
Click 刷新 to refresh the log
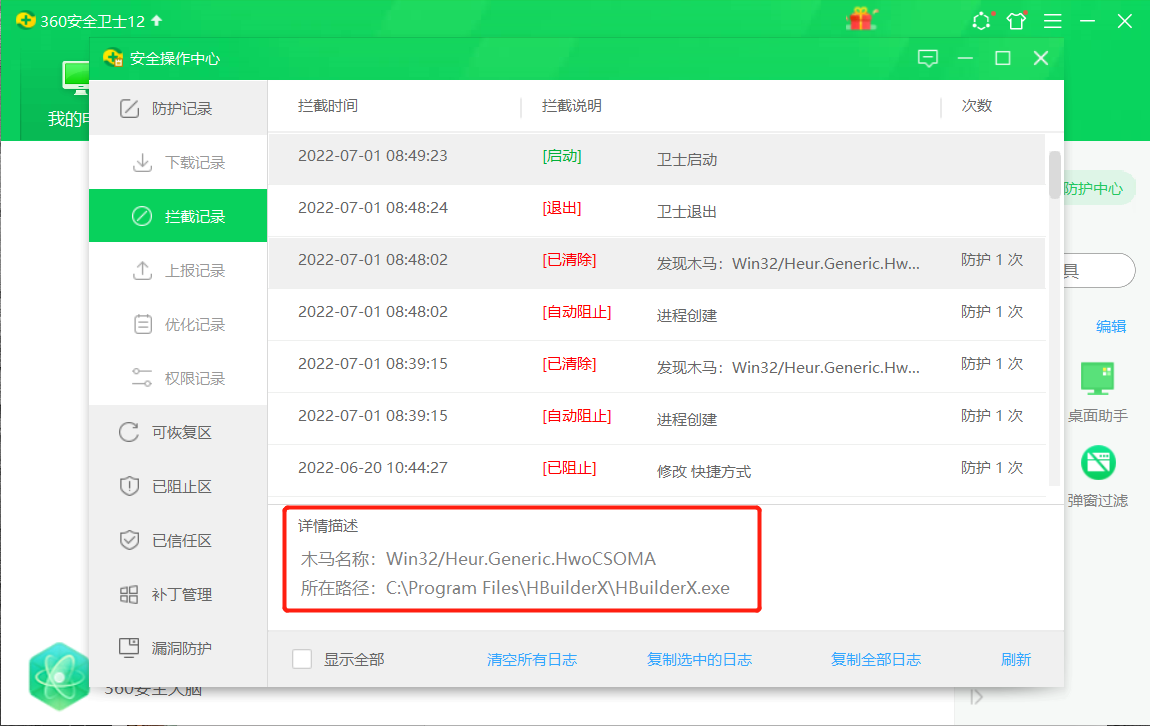[1015, 659]
